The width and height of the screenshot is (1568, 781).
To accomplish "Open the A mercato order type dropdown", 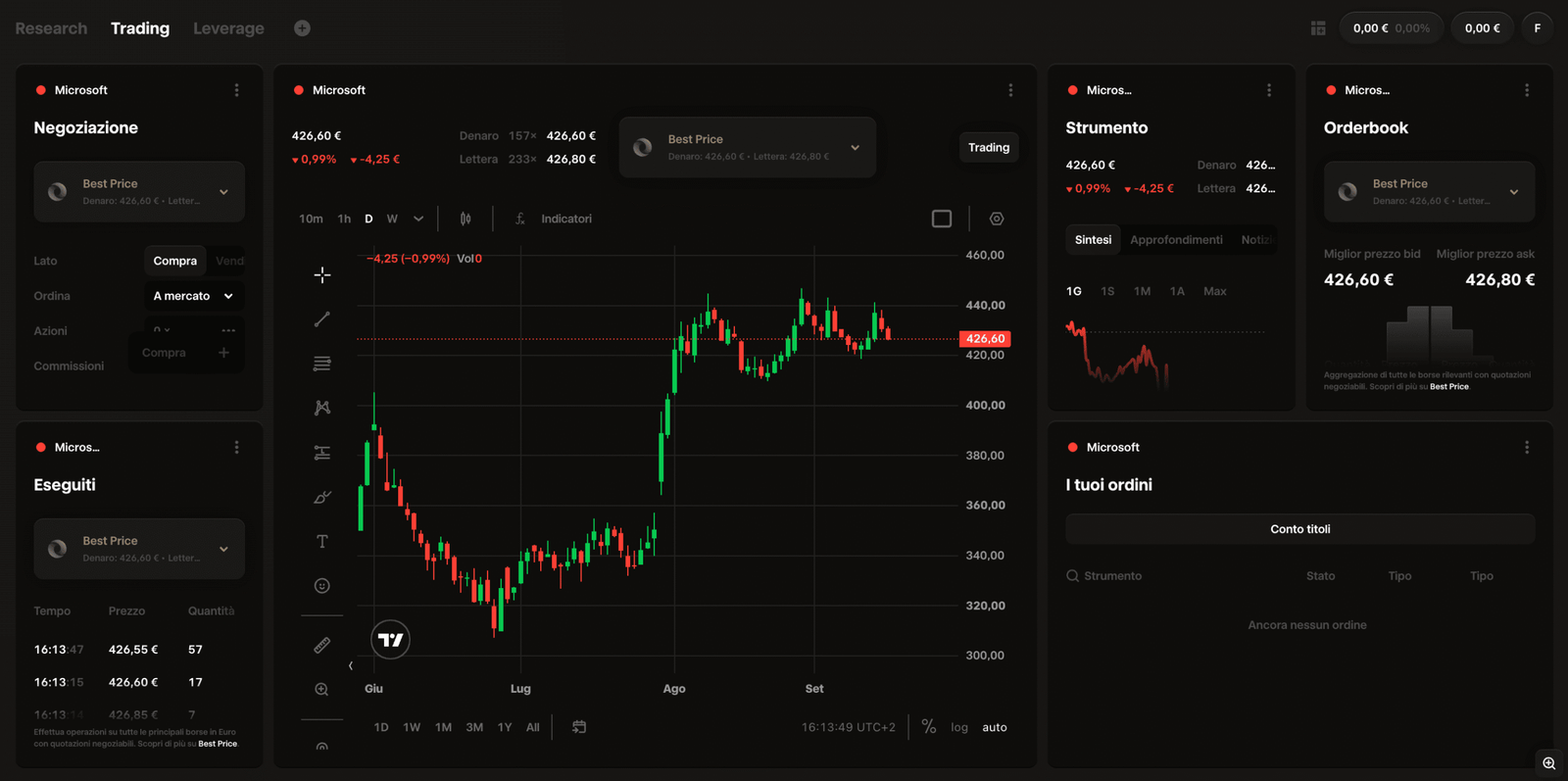I will [194, 296].
